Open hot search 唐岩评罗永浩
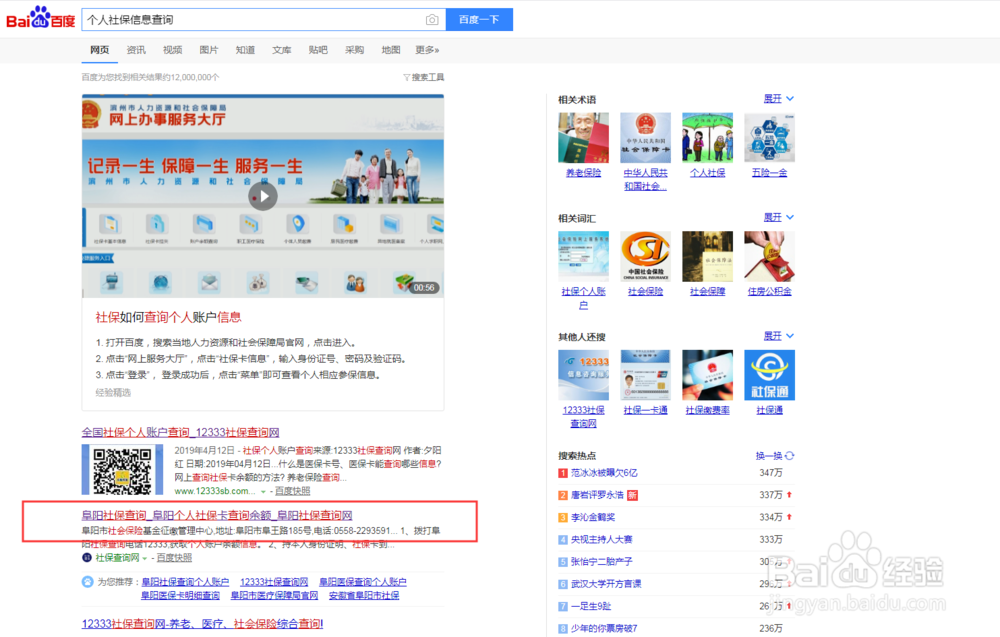This screenshot has width=1000, height=637. coord(597,495)
